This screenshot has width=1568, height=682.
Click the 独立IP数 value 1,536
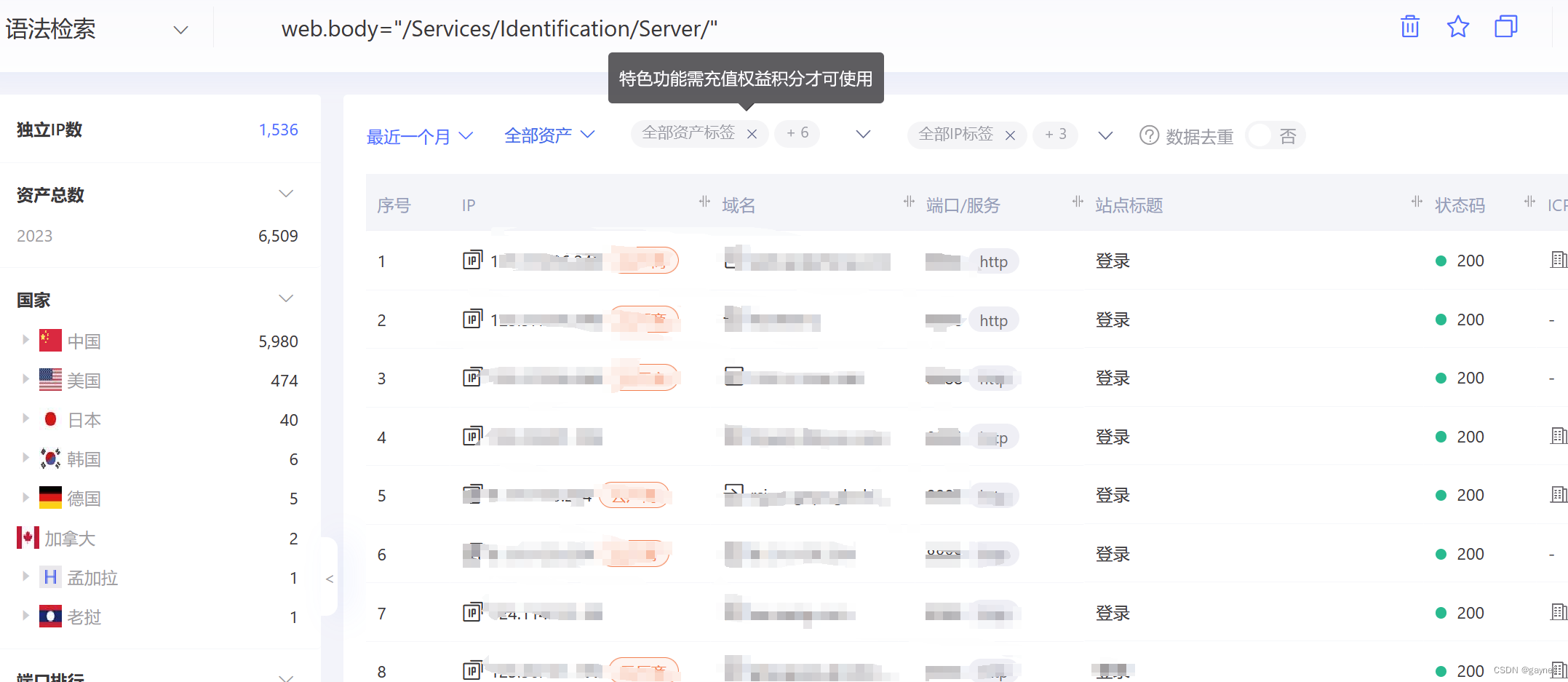[279, 130]
